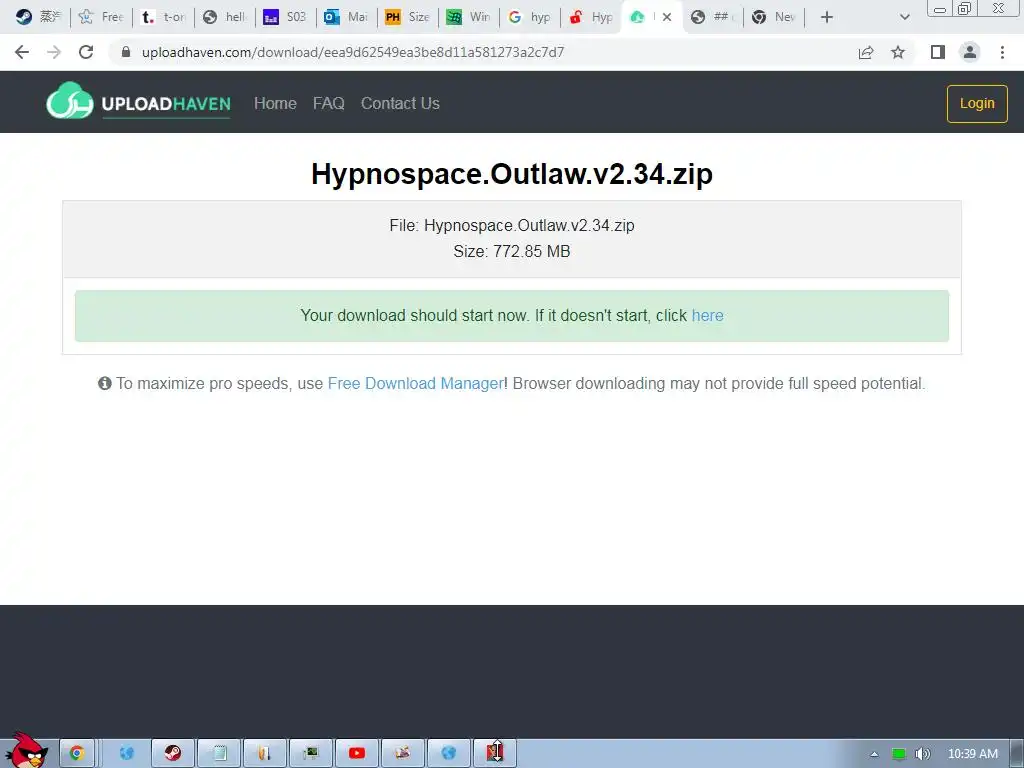Click 'here' to start download manually
1024x768 pixels.
(707, 315)
